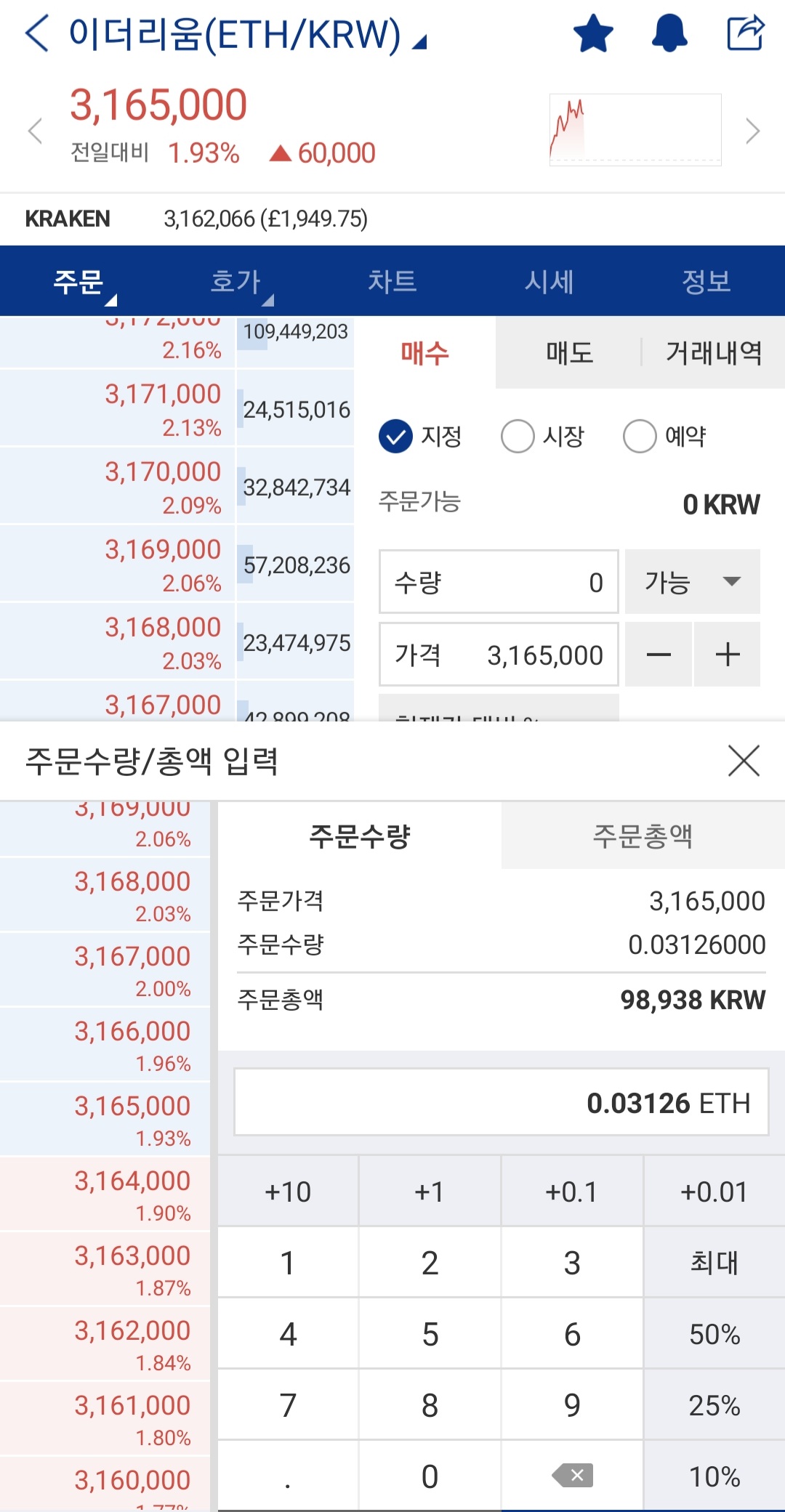
Task: Tap keypad digit 3
Action: tap(572, 1263)
